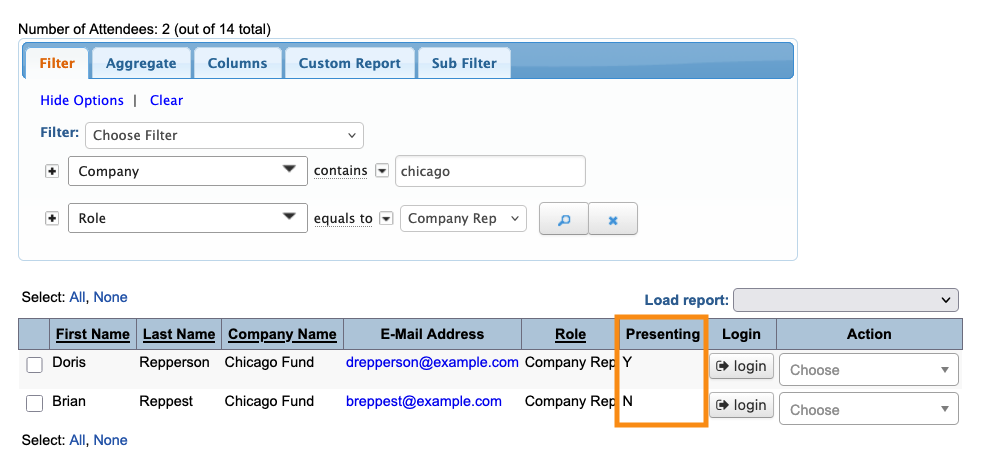Open the Columns tab

237,63
